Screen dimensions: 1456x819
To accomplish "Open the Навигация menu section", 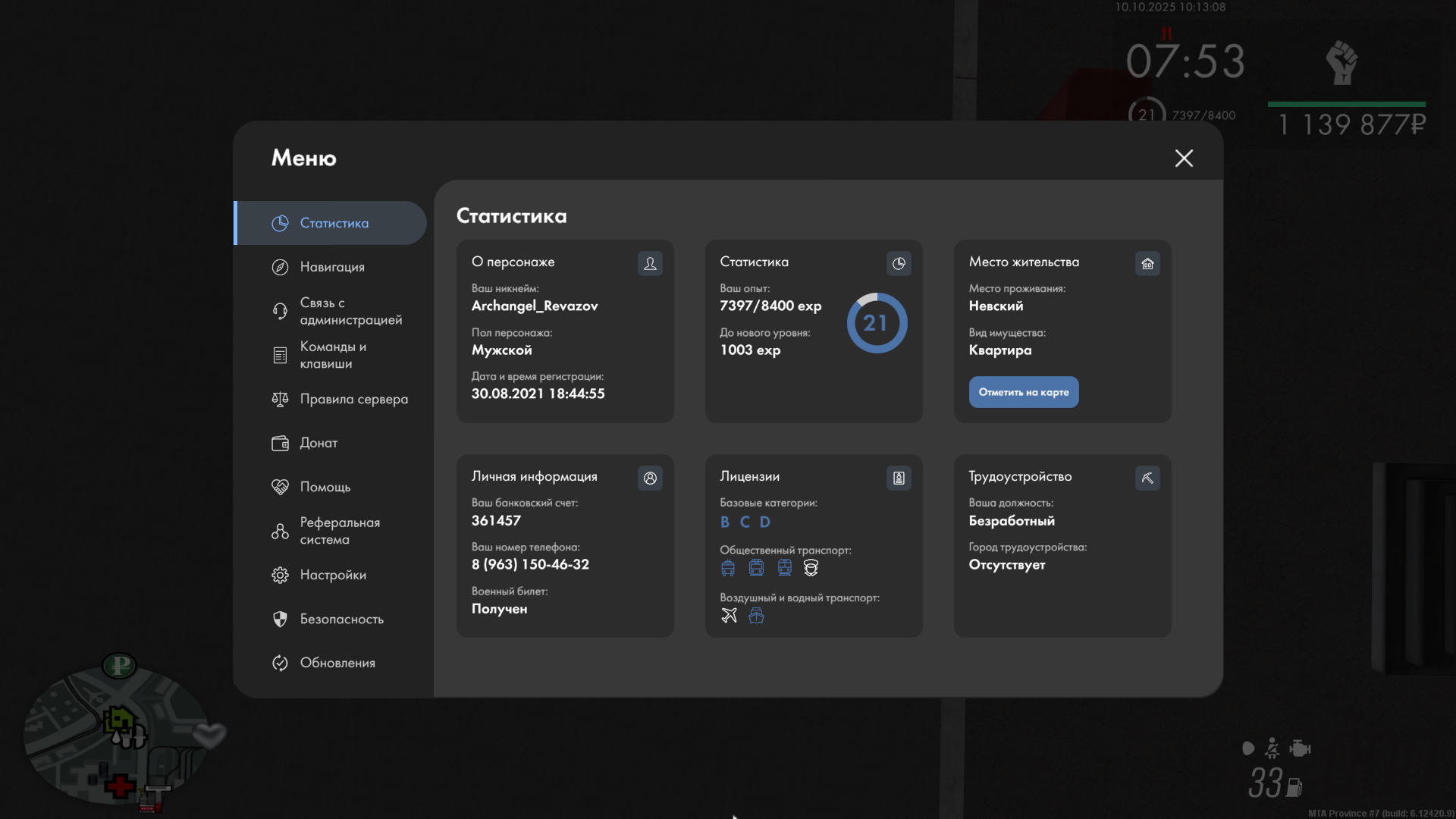I will point(332,267).
